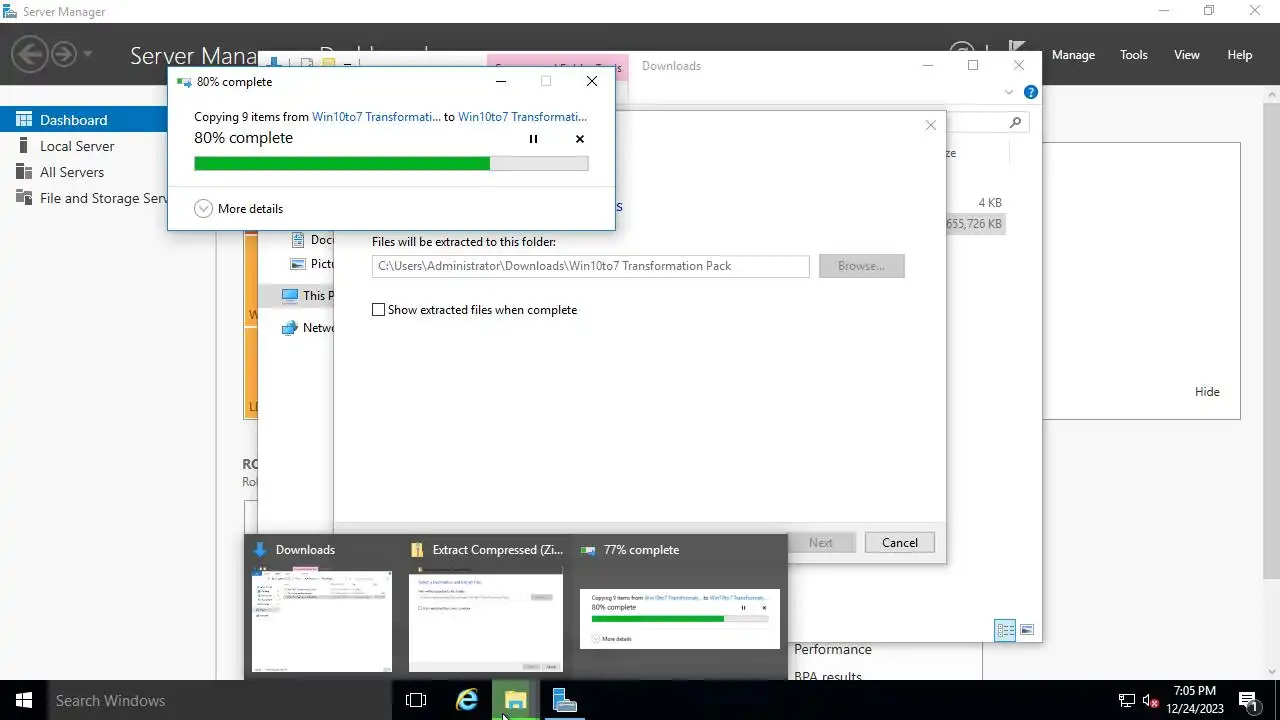The width and height of the screenshot is (1280, 720).
Task: Open All Servers in Server Manager
Action: click(x=72, y=172)
